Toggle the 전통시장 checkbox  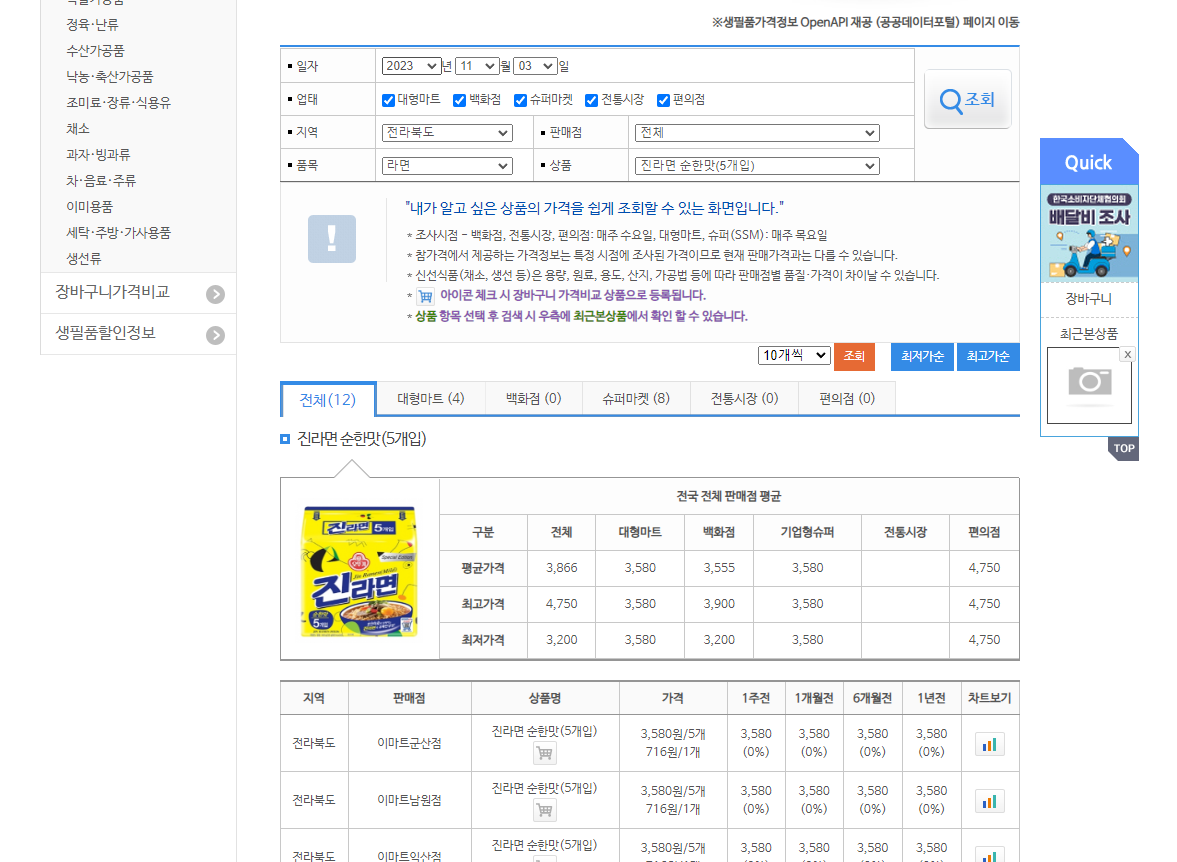tap(592, 100)
